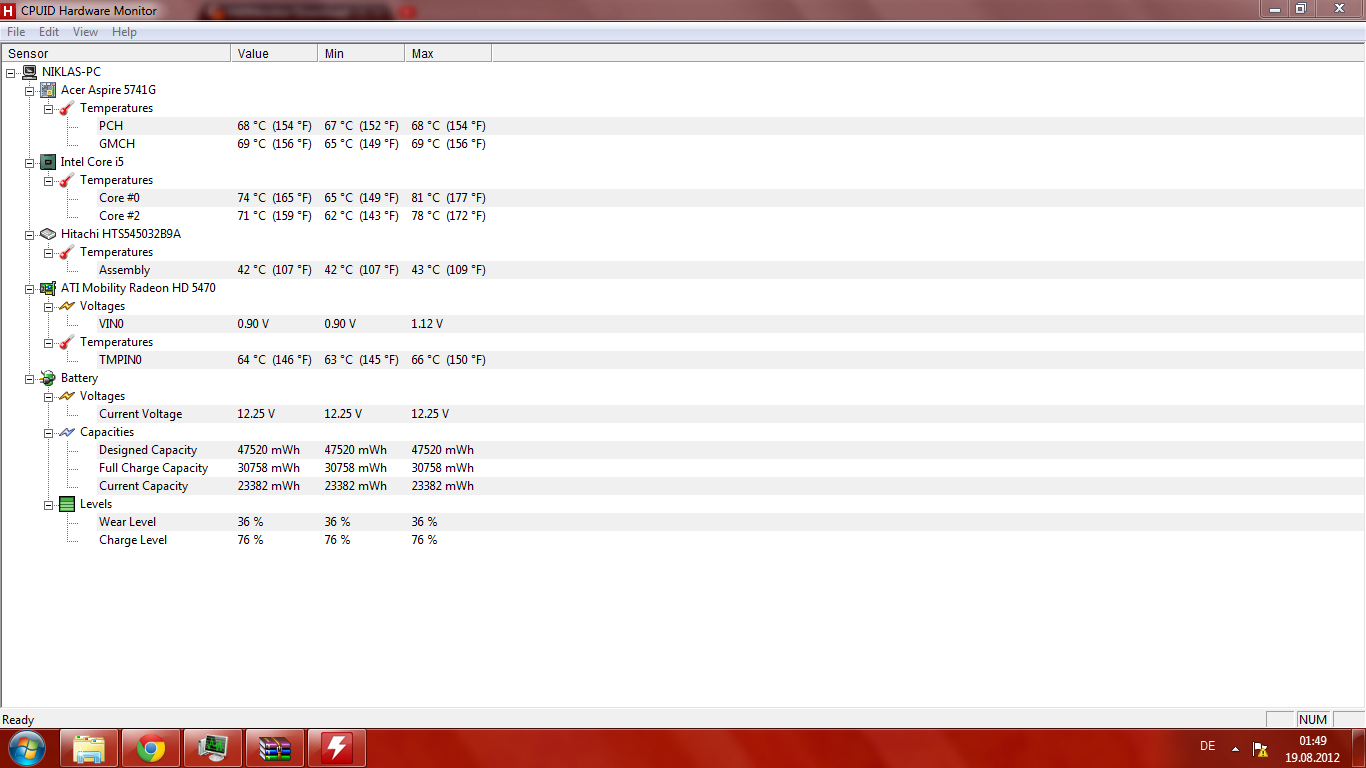Image resolution: width=1366 pixels, height=768 pixels.
Task: Collapse the Acer Aspire 5741G node
Action: click(x=30, y=90)
